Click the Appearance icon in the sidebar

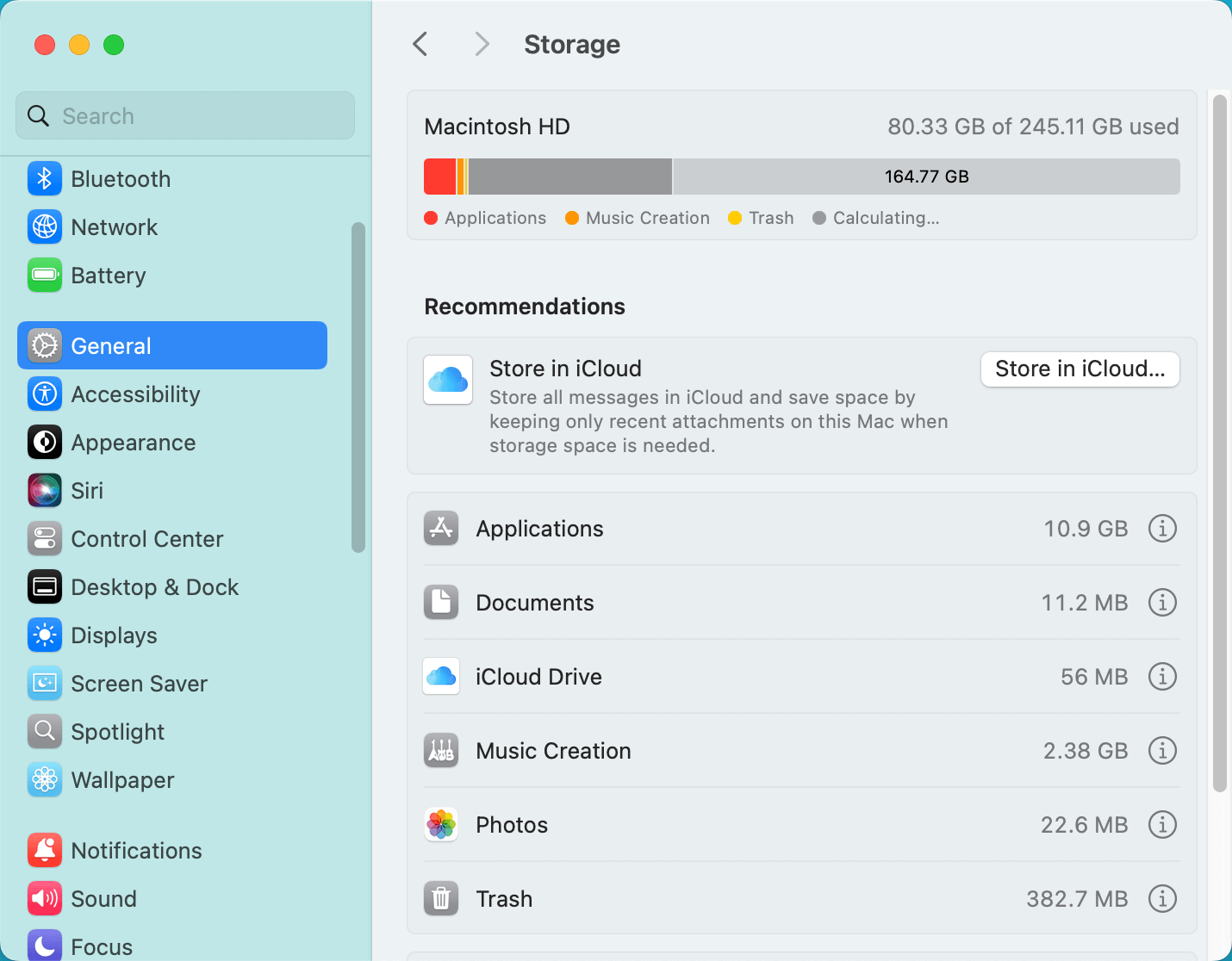(44, 443)
